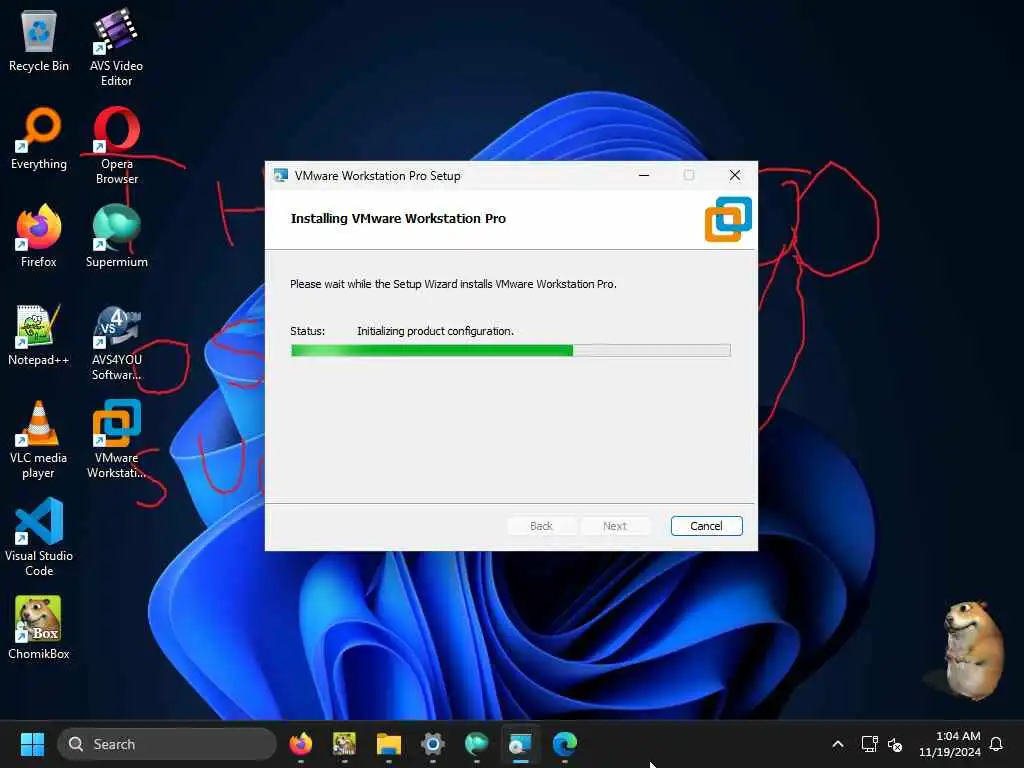Click the 'Please wait while the Setup Wizard' message
This screenshot has height=768, width=1024.
(x=453, y=284)
